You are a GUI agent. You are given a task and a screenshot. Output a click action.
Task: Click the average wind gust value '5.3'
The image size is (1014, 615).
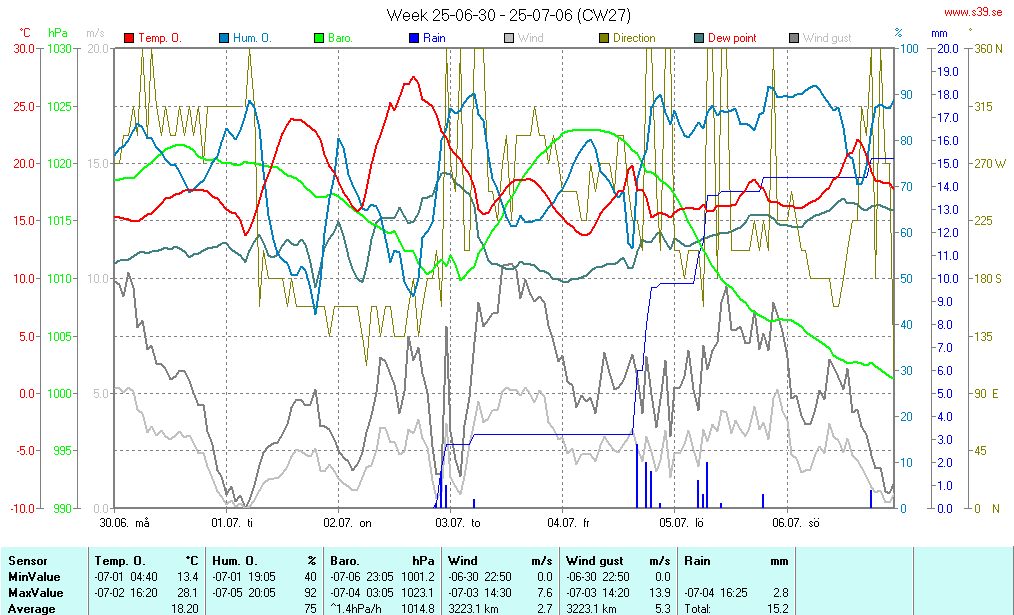(663, 609)
